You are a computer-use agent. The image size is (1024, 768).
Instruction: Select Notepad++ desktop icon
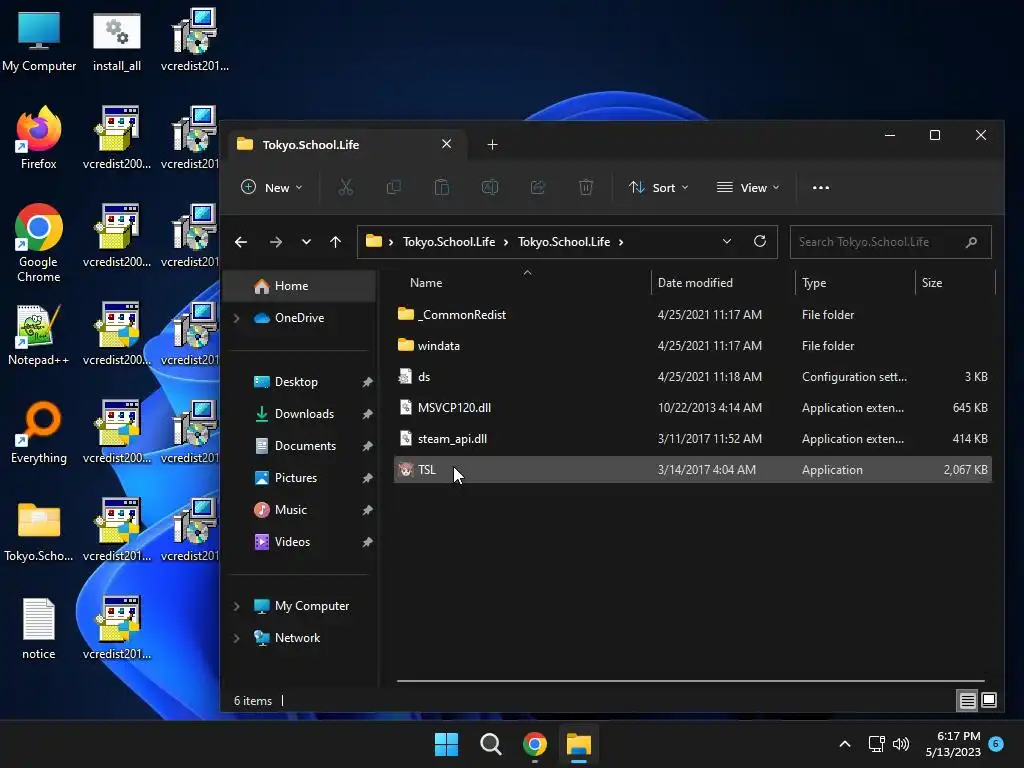tap(39, 334)
